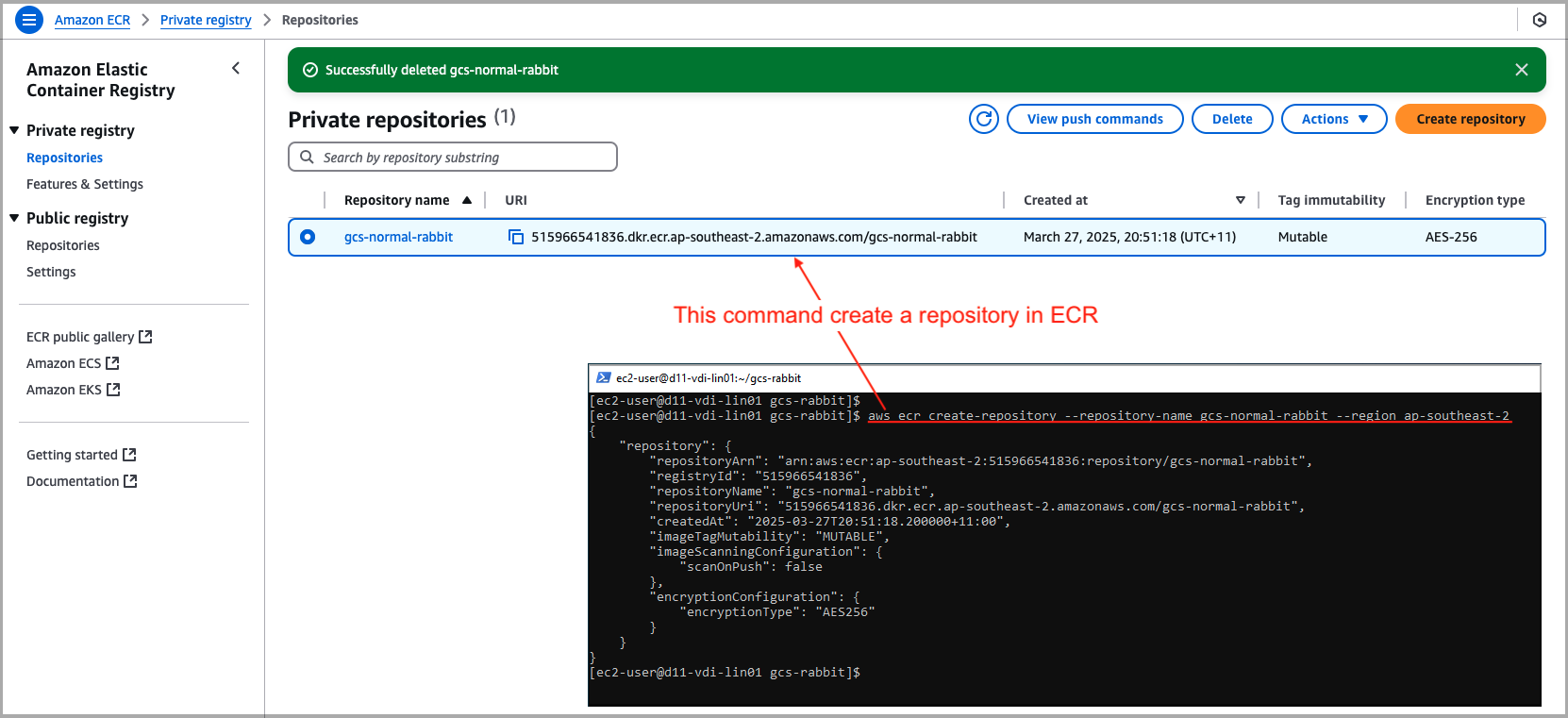1568x718 pixels.
Task: Collapse the Public registry section
Action: (x=14, y=218)
